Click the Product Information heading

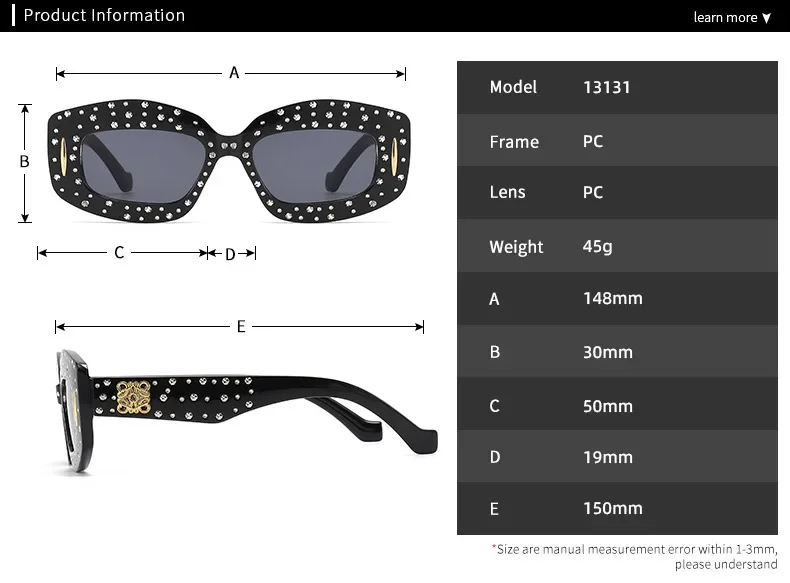click(104, 15)
